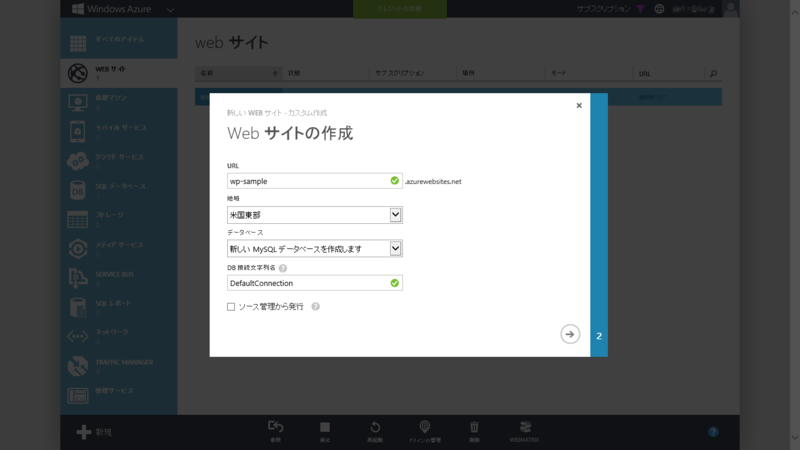Viewport: 800px width, 450px height.
Task: Click the page scrollbar up arrow
Action: point(795,13)
